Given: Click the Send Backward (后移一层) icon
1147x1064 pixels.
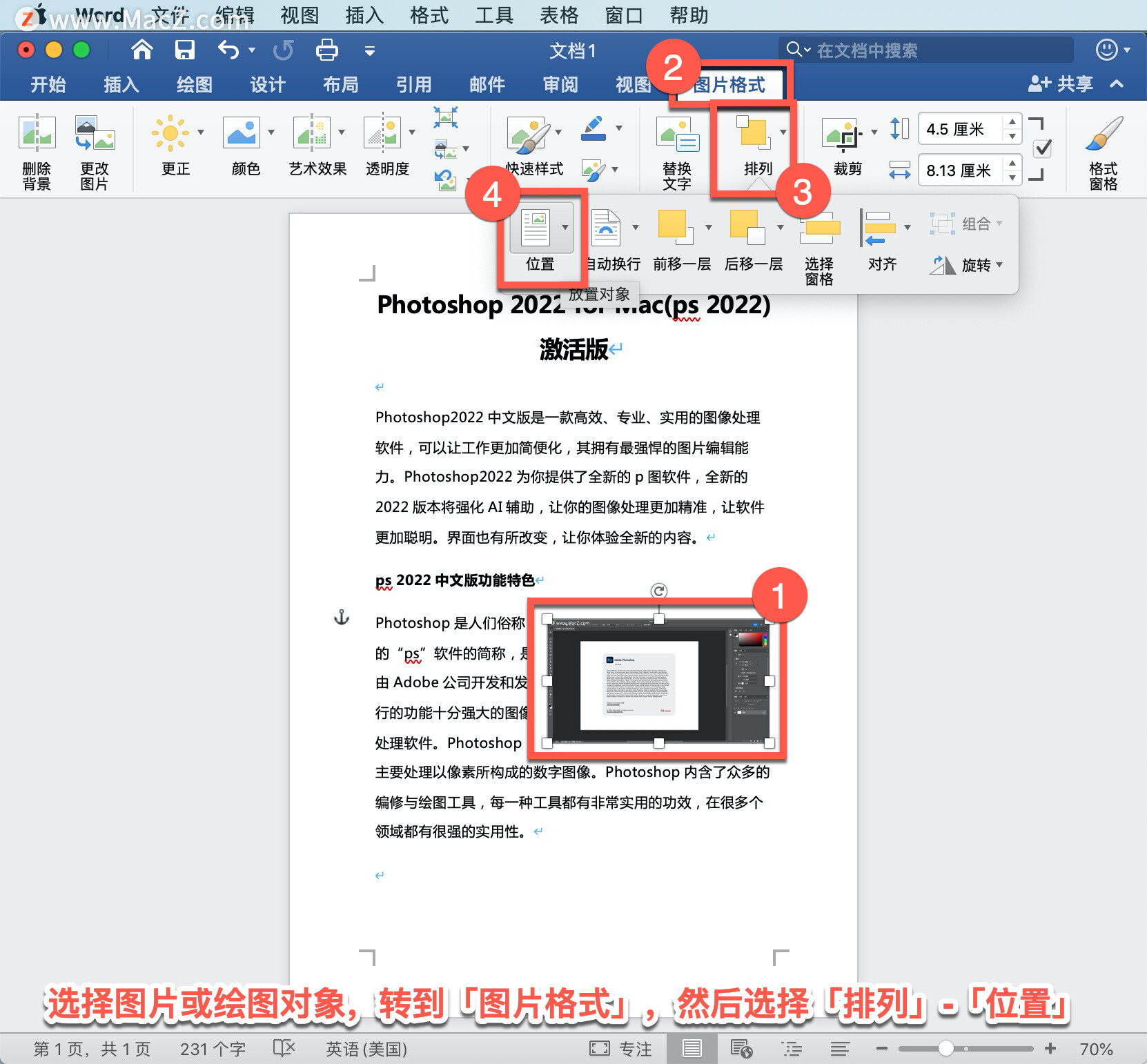Looking at the screenshot, I should (747, 227).
